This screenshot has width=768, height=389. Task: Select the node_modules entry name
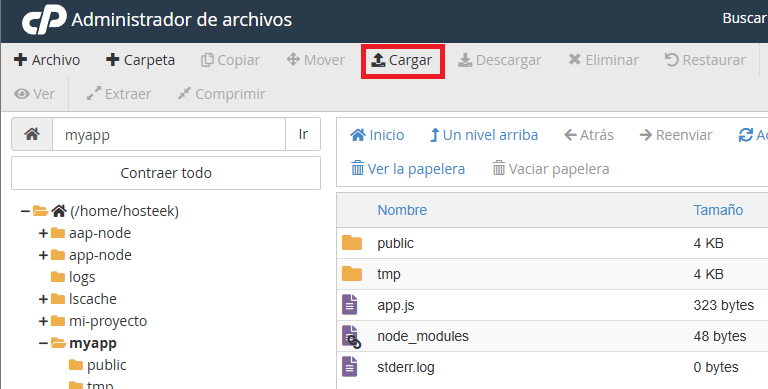(423, 336)
